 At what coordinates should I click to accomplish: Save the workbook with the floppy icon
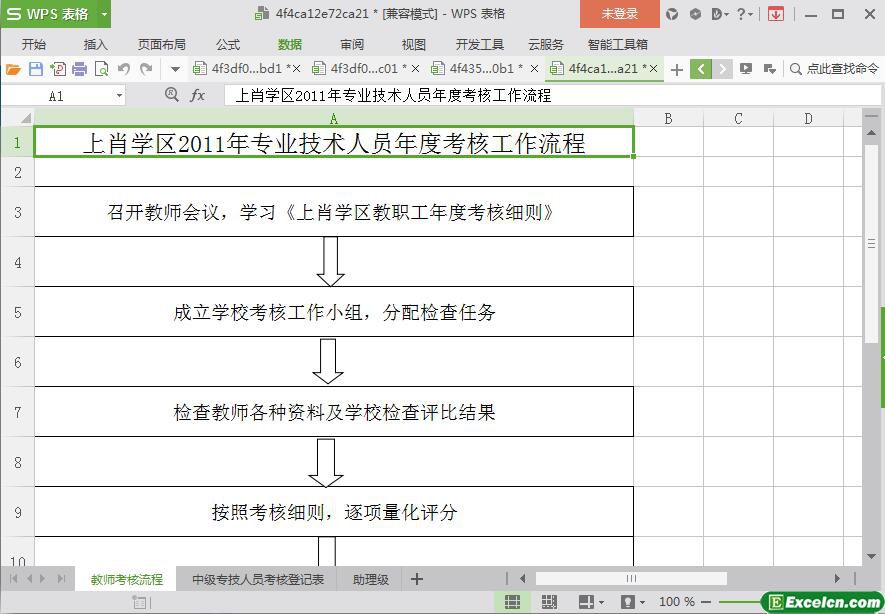click(36, 69)
